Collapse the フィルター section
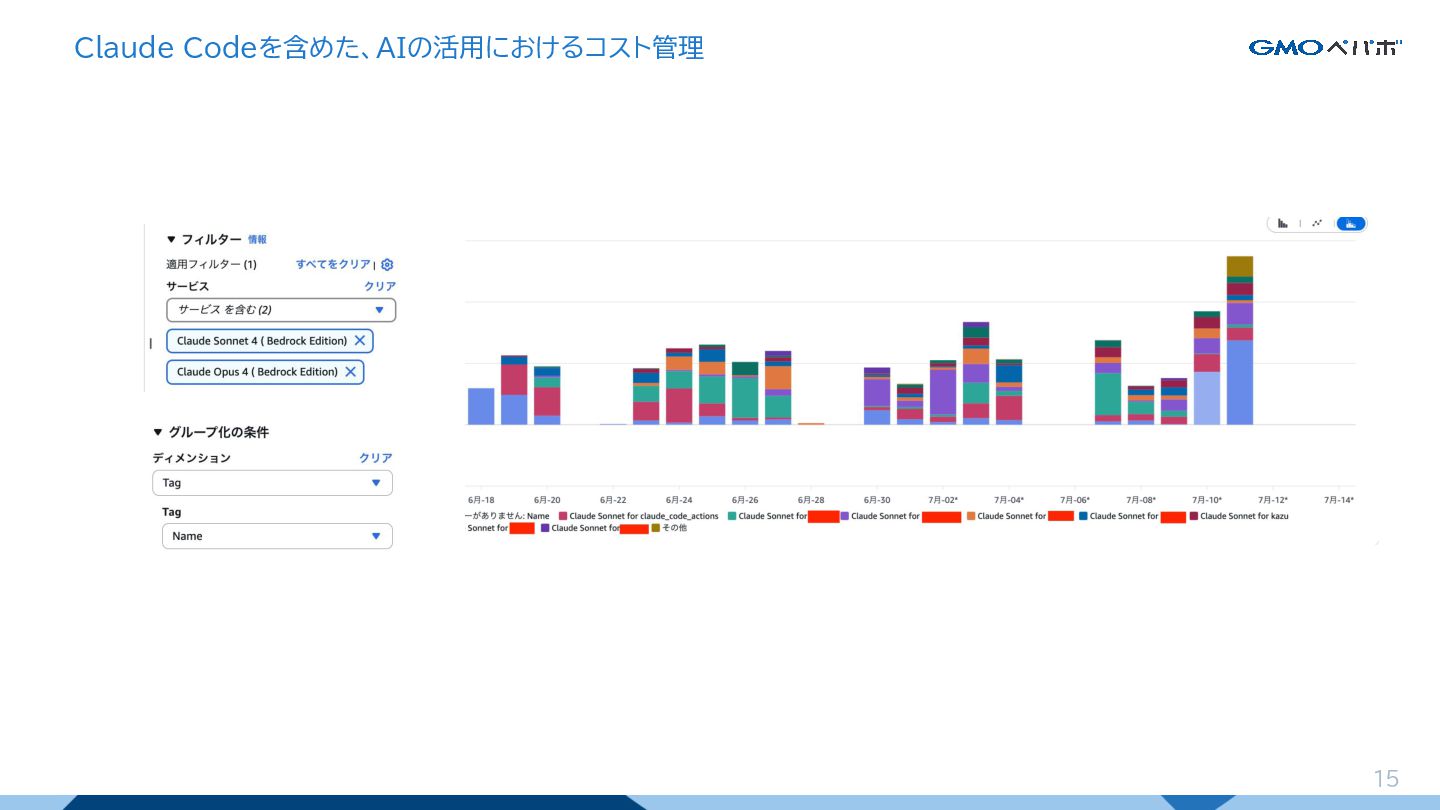This screenshot has width=1440, height=810. coord(171,240)
